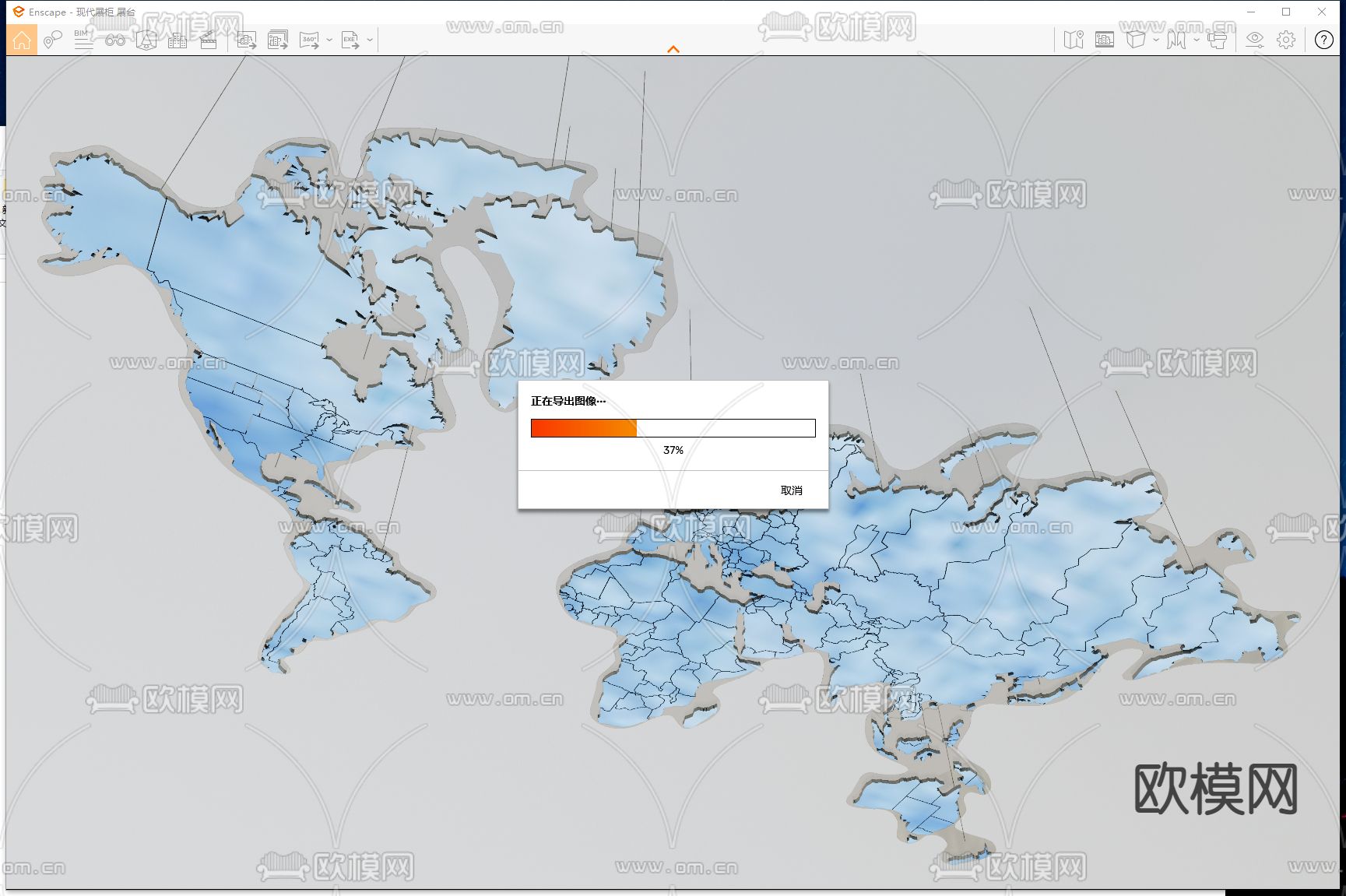Click the screenshot export icon
Image resolution: width=1346 pixels, height=896 pixels.
[x=247, y=40]
